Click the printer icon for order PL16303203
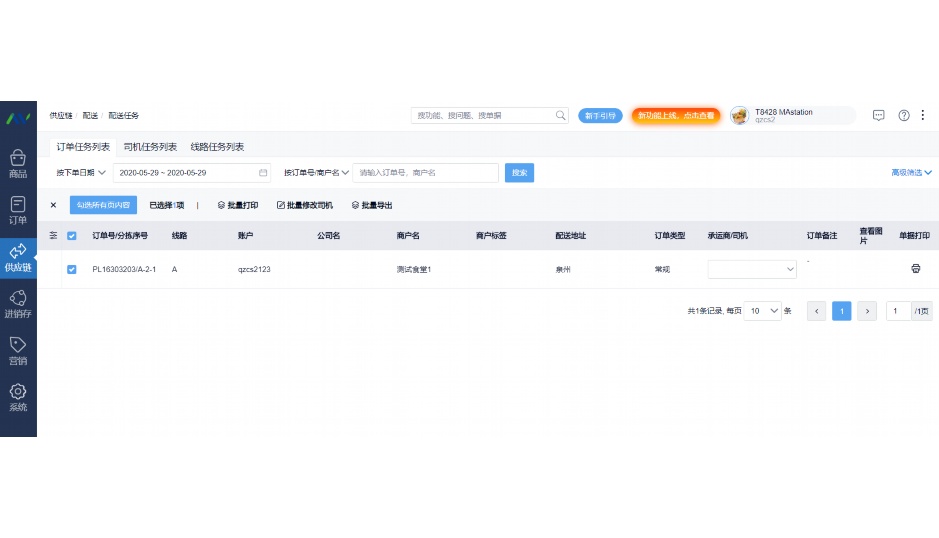Screen dimensions: 939x538 coord(916,268)
